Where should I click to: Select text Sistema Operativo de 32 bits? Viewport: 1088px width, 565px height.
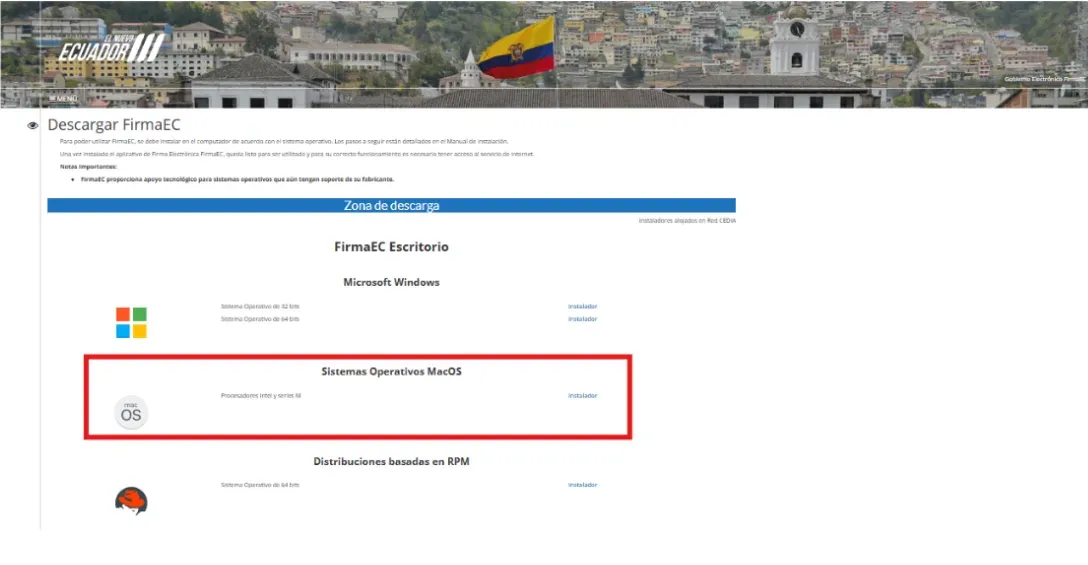point(260,306)
